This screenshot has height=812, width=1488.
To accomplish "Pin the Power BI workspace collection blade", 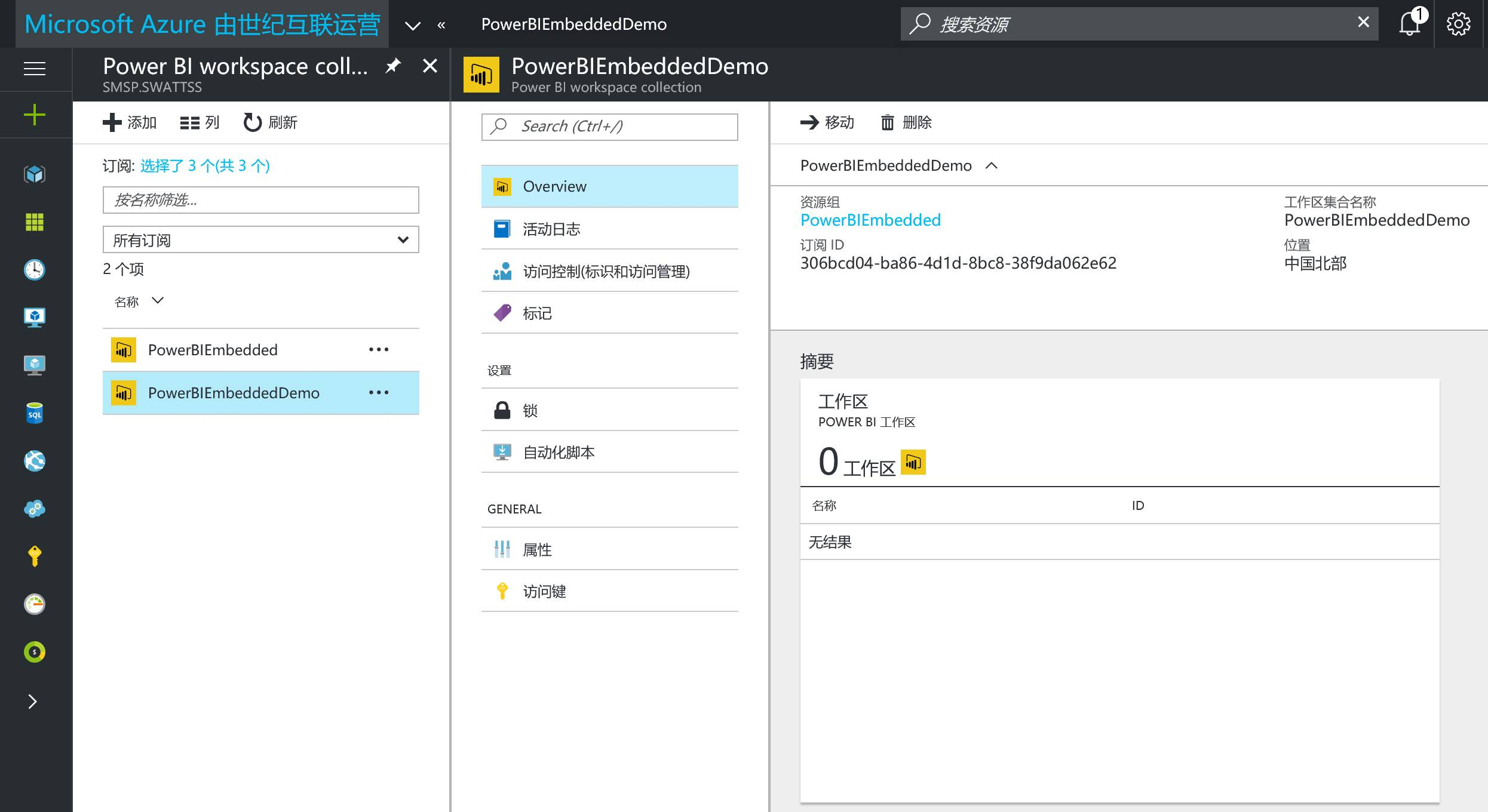I will [393, 66].
